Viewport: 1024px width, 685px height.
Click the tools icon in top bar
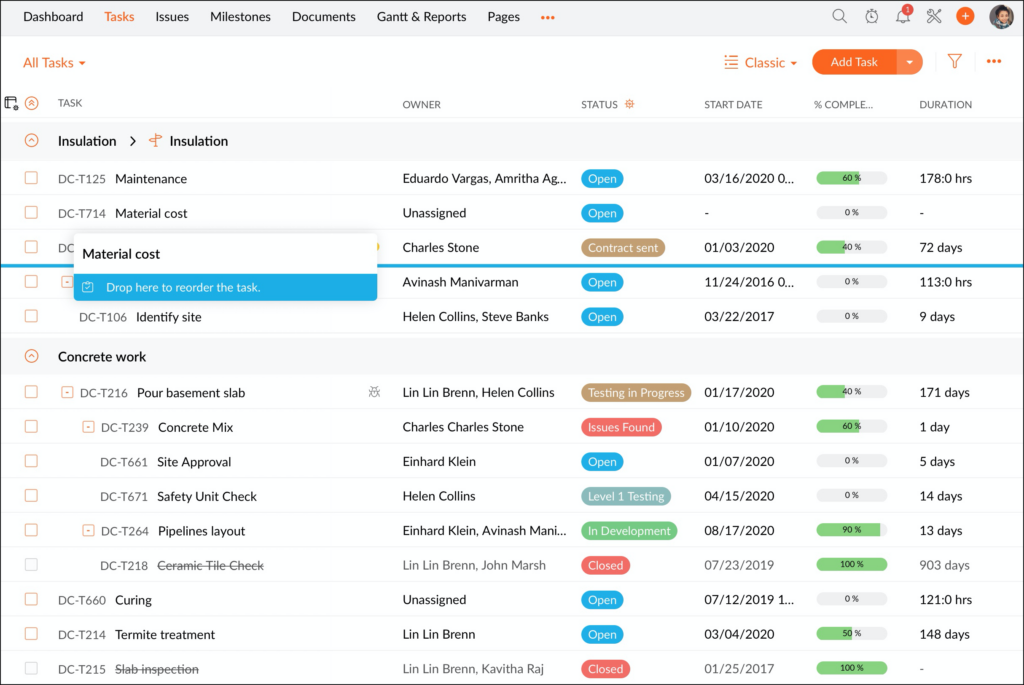point(933,16)
